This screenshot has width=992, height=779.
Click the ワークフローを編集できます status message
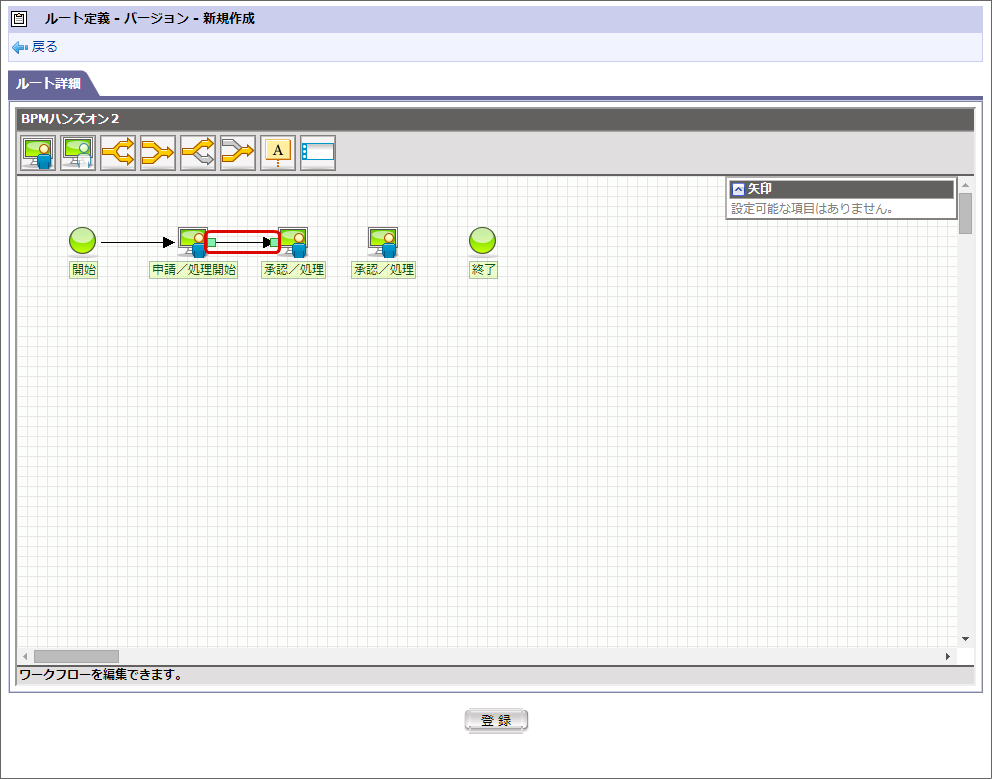coord(101,675)
